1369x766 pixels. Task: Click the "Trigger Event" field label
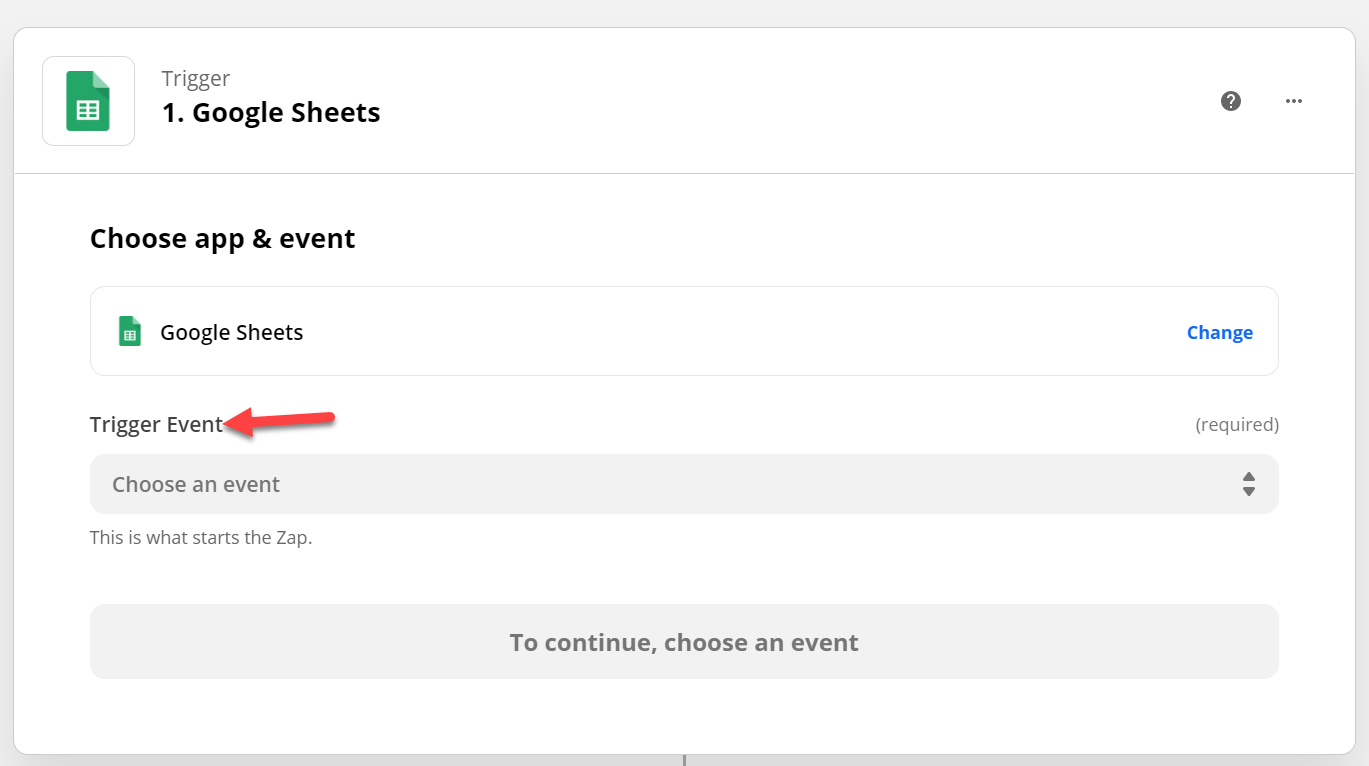(x=156, y=424)
